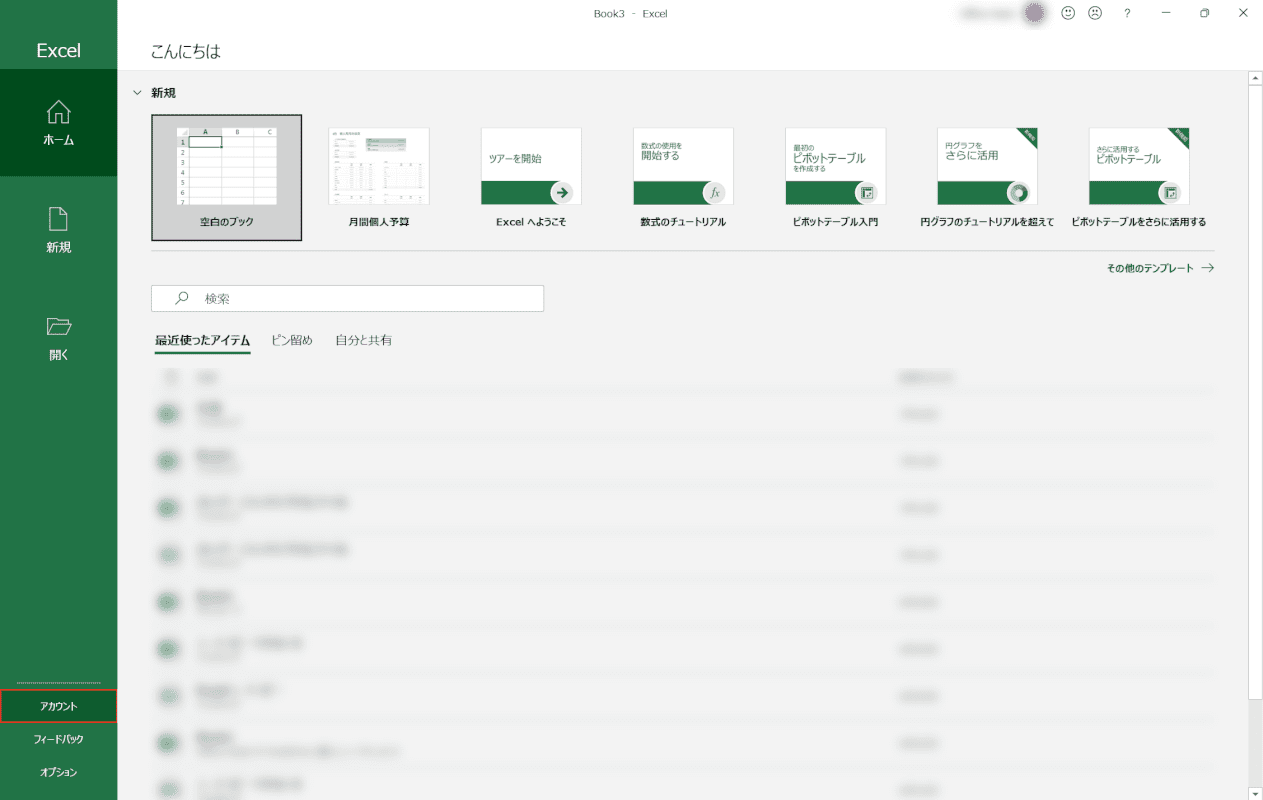This screenshot has height=800, width=1263.
Task: Click the Open (開く) folder sidebar icon
Action: tap(59, 337)
